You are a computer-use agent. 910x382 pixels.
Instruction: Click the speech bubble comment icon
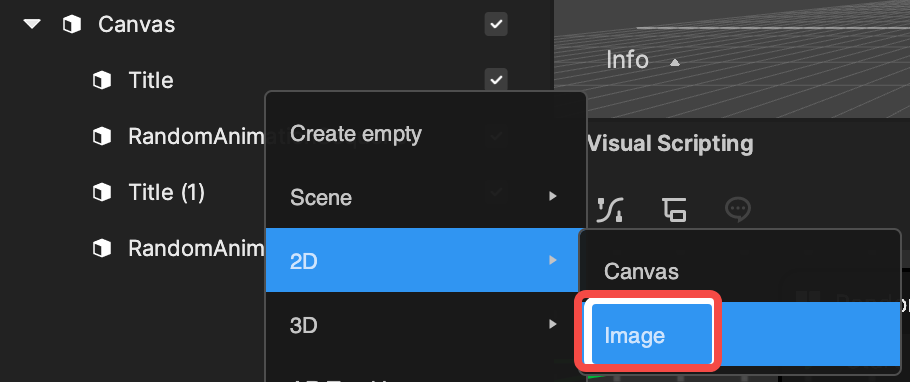point(738,210)
